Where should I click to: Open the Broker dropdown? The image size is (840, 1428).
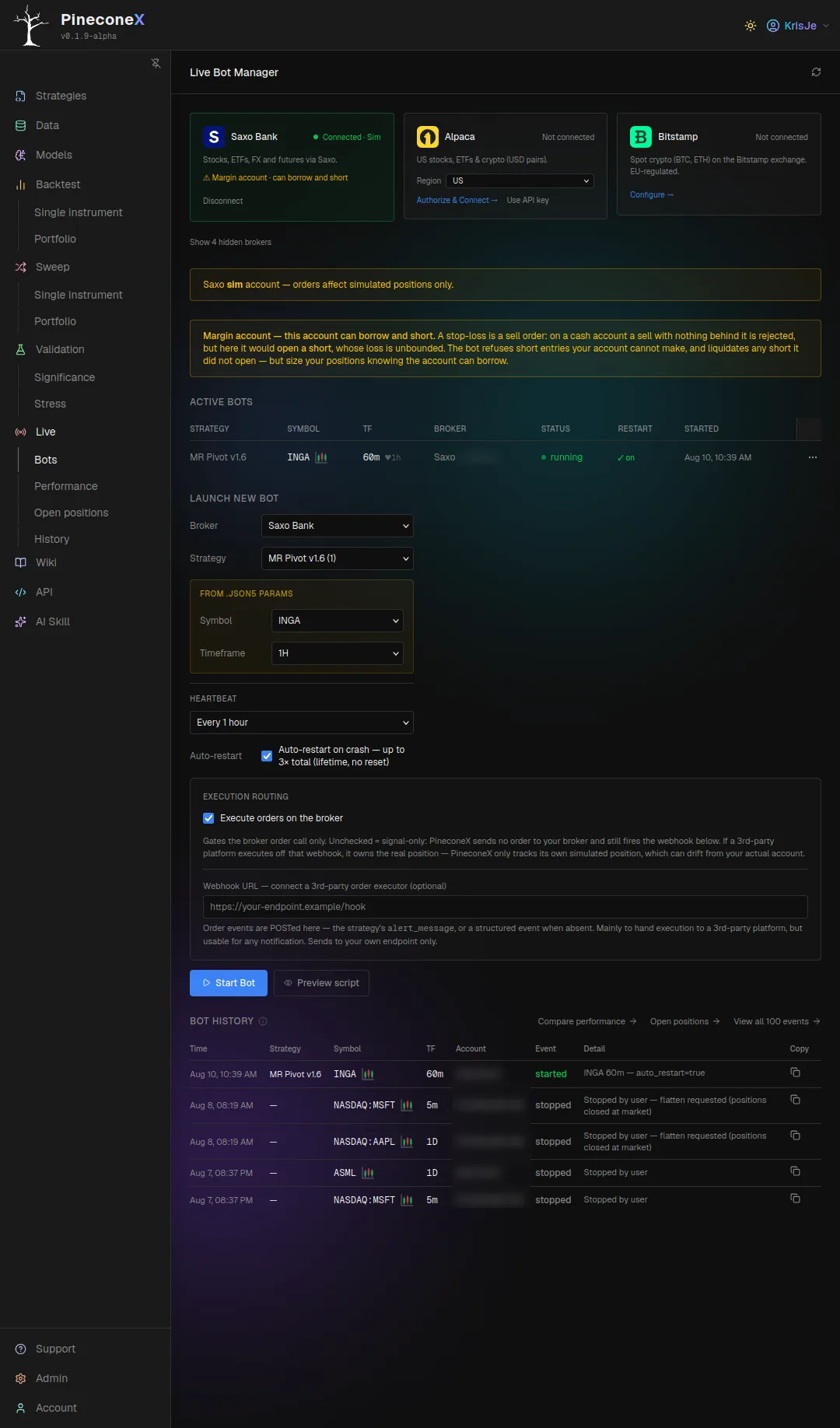point(337,526)
